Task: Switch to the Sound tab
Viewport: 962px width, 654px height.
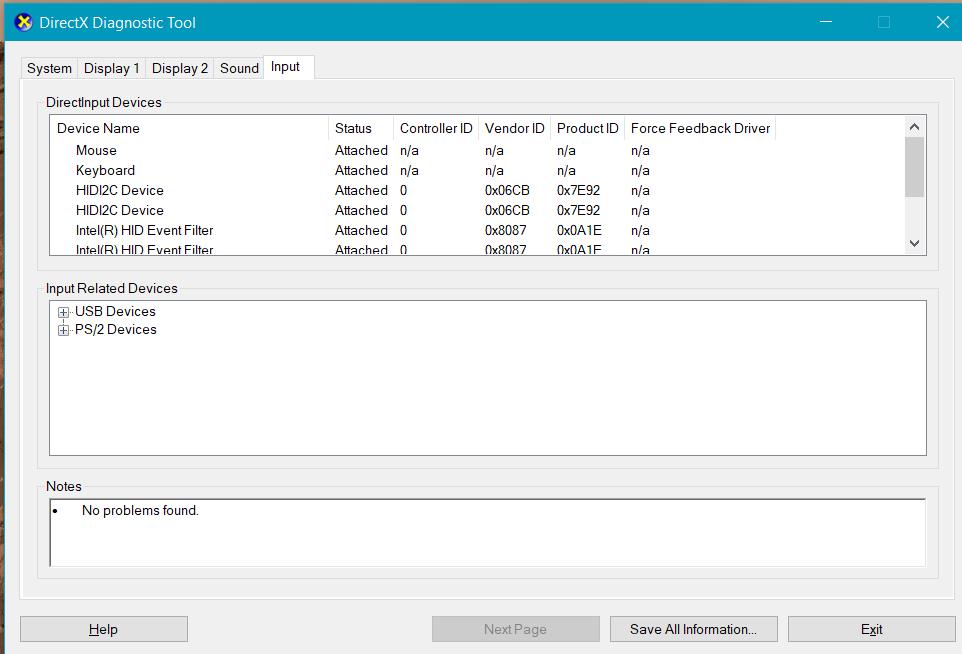Action: click(x=239, y=68)
